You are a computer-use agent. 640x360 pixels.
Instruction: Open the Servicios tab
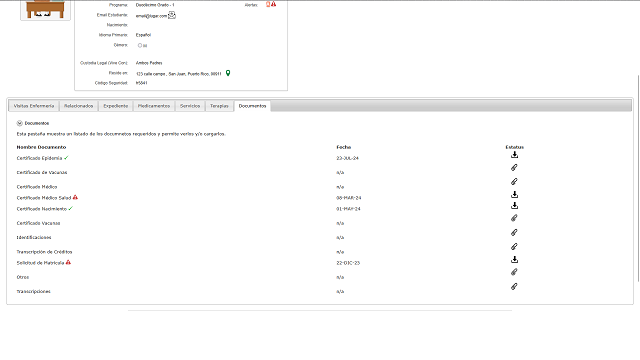pos(190,106)
